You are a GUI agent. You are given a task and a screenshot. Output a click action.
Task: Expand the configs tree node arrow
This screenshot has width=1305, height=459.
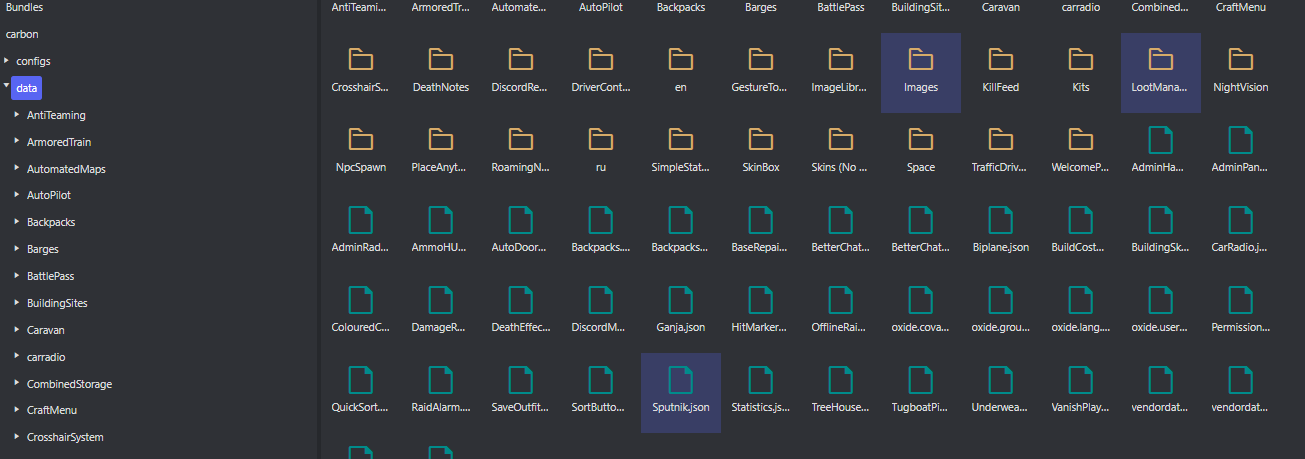[7, 61]
